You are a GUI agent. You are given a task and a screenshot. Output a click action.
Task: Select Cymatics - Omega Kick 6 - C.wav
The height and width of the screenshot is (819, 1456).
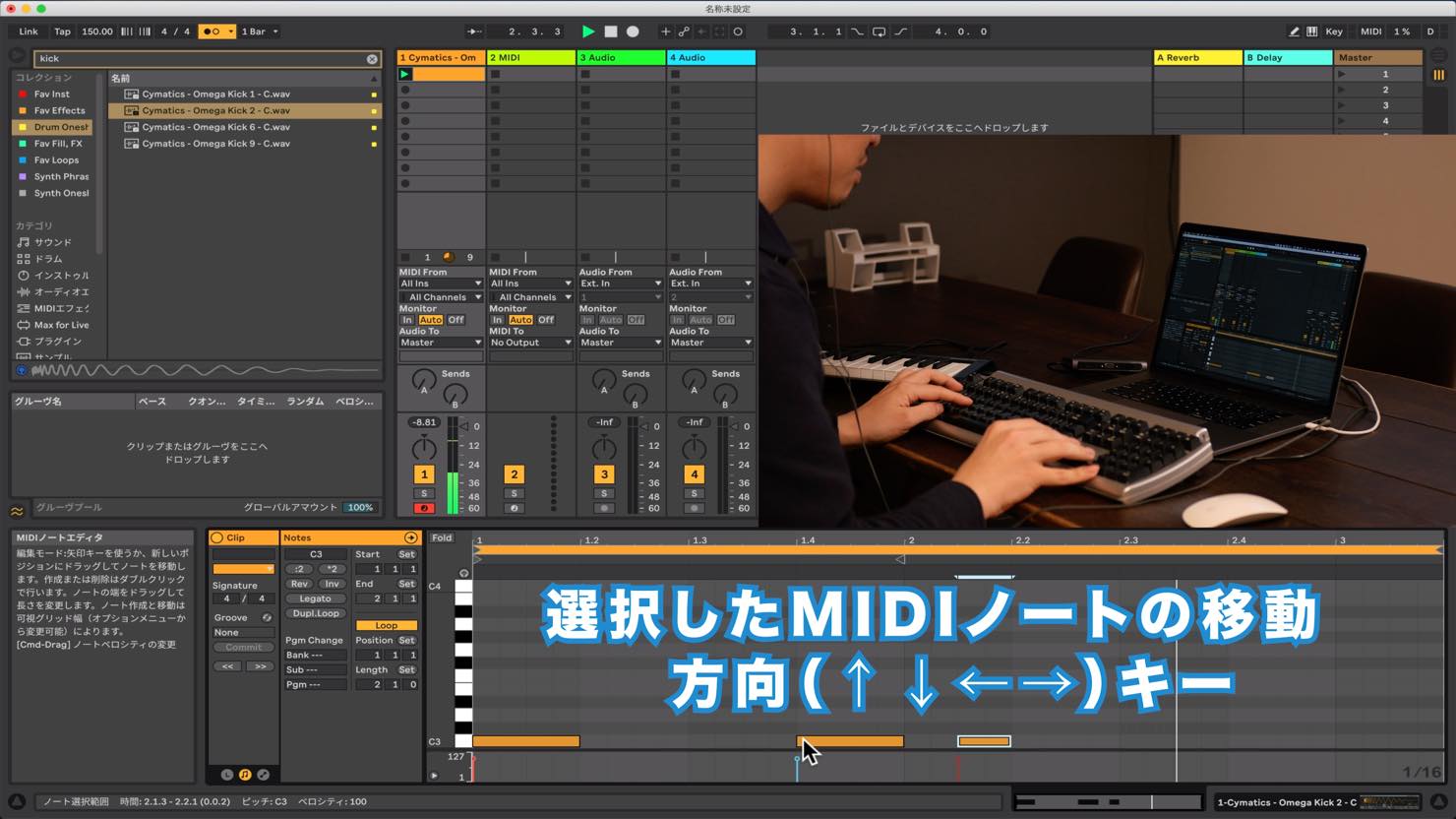pos(245,127)
